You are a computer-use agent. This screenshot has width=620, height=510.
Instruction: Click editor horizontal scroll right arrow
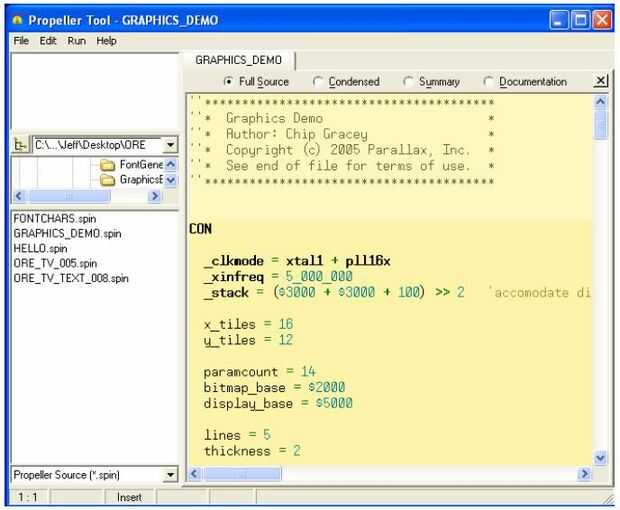click(584, 474)
